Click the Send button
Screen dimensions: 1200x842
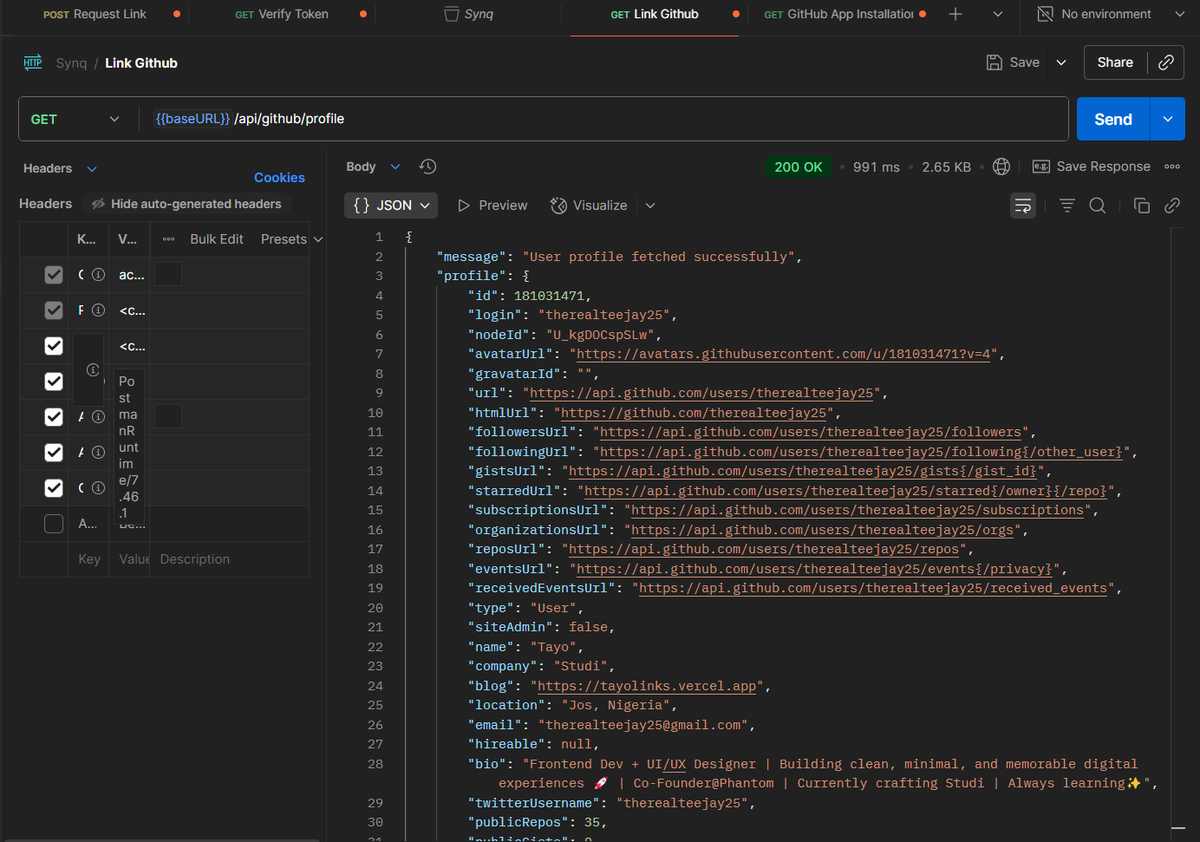coord(1112,118)
